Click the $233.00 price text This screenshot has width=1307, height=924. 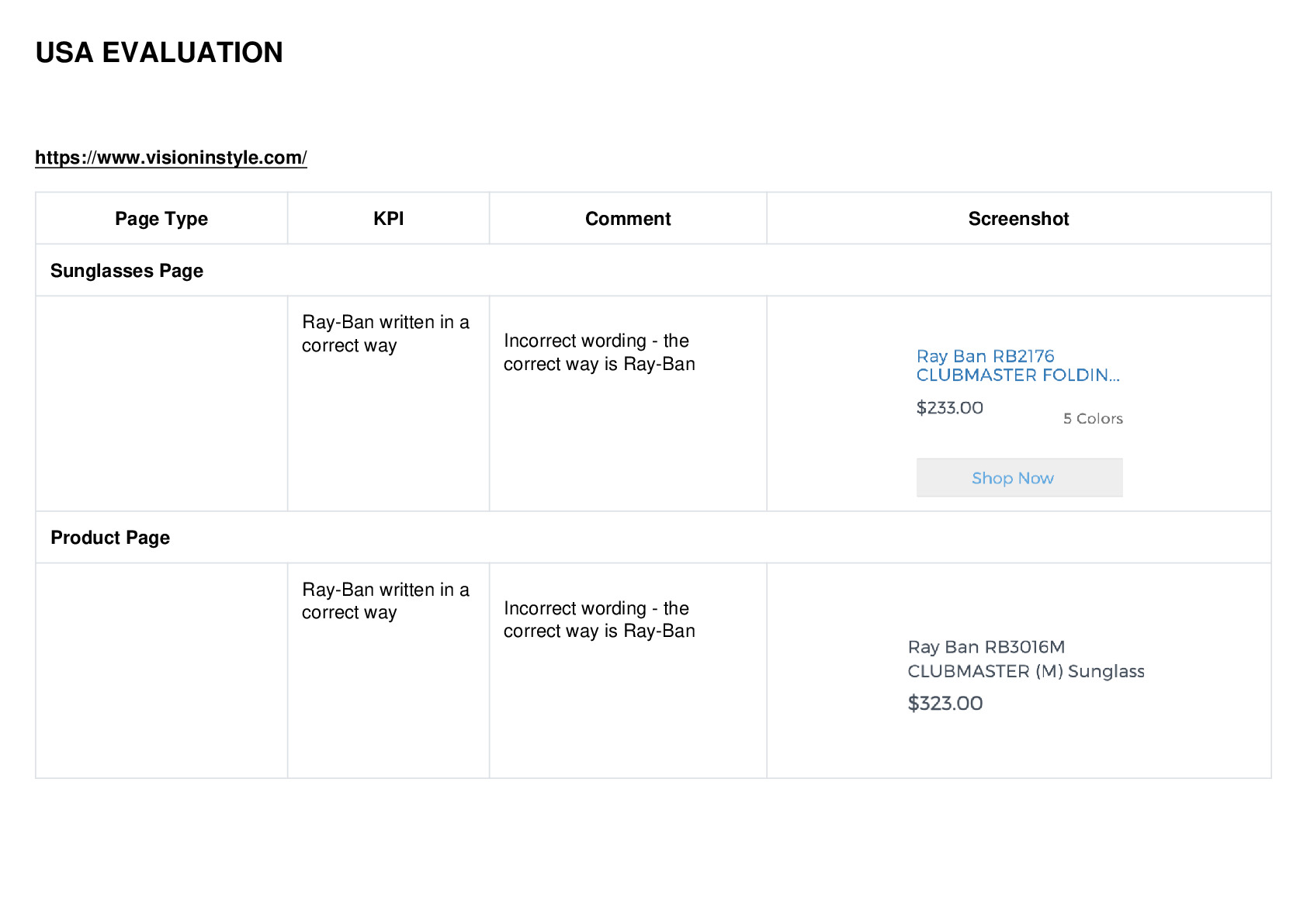tap(949, 408)
